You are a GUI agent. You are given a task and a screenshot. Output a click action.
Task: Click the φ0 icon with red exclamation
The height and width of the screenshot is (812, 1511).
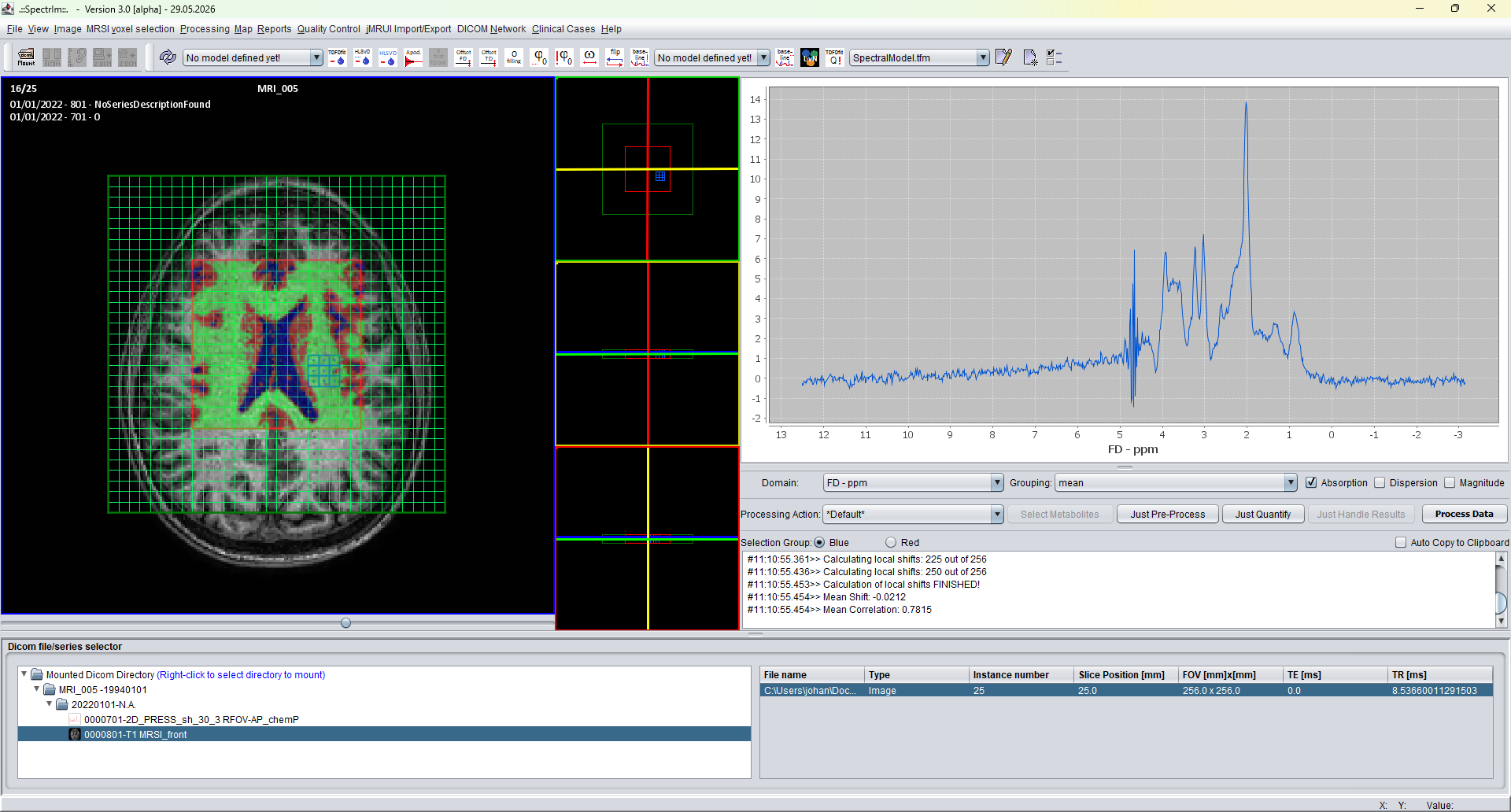pyautogui.click(x=564, y=57)
